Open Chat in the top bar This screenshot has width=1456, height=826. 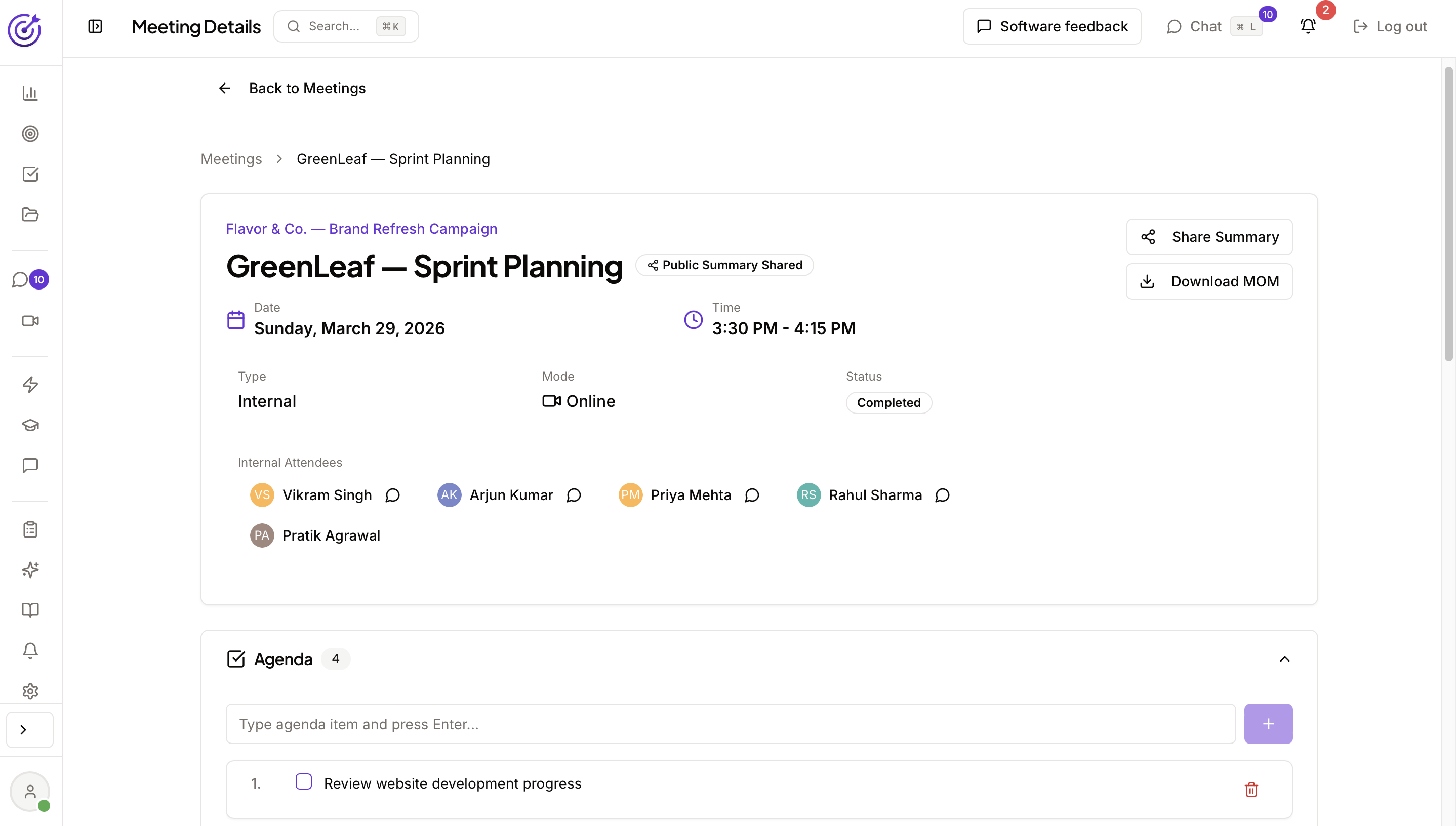[1206, 26]
